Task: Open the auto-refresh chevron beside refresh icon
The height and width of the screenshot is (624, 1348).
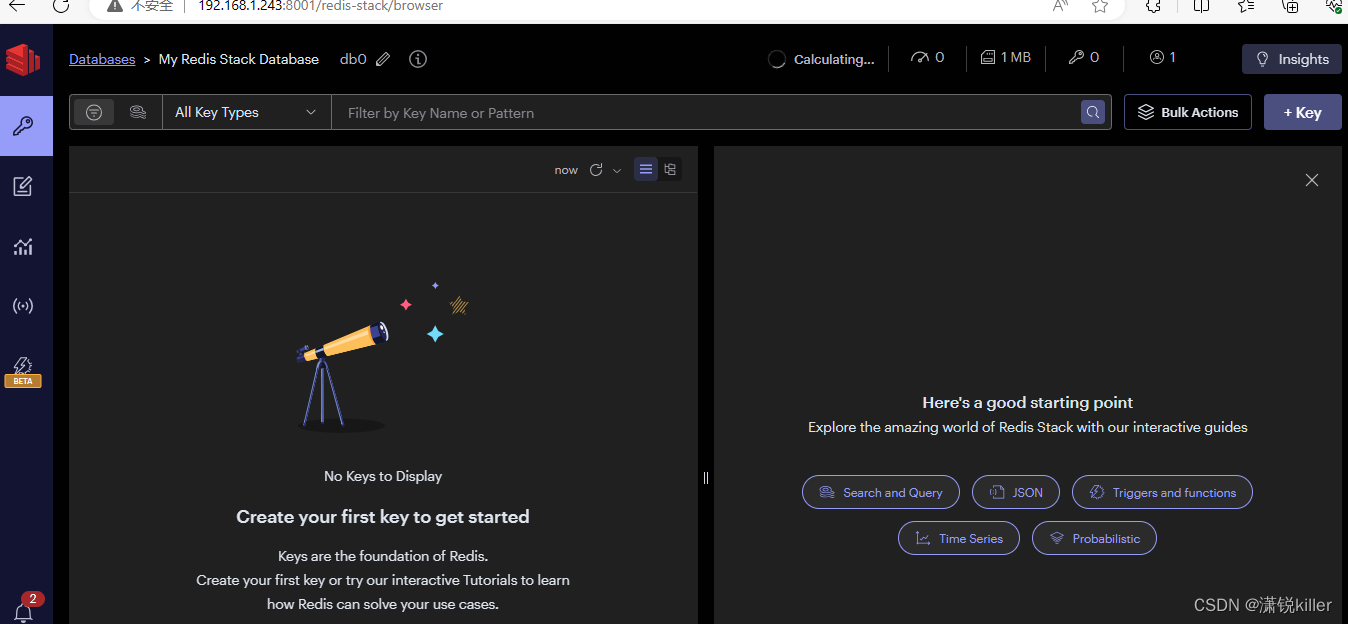Action: click(617, 170)
